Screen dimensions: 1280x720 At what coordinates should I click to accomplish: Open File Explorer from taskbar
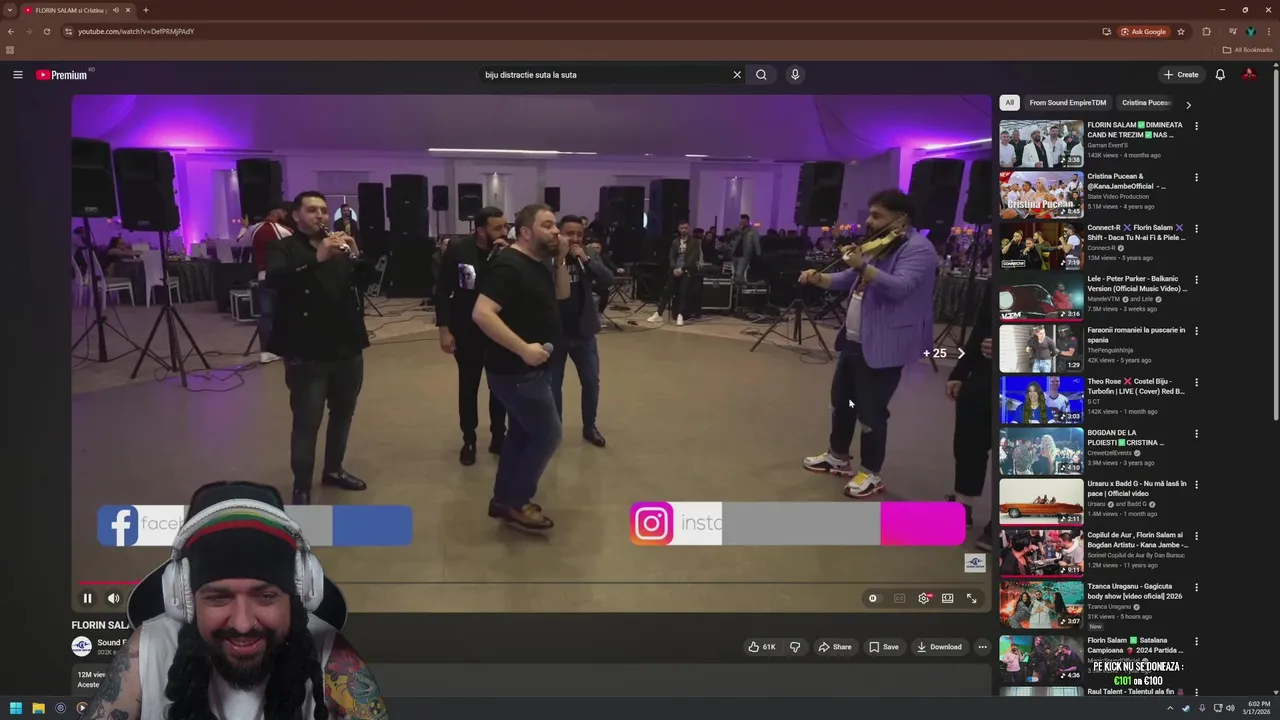(38, 708)
